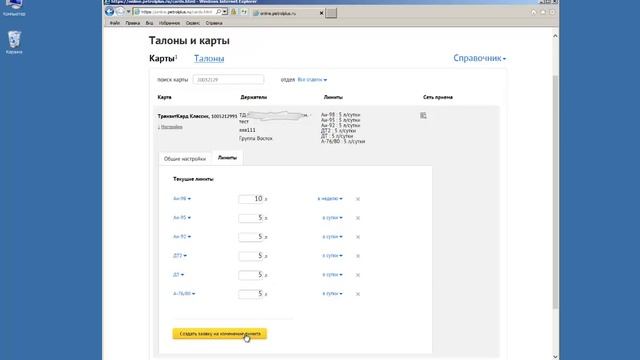Open the address bar history dropdown arrow
The height and width of the screenshot is (360, 640).
tap(225, 12)
